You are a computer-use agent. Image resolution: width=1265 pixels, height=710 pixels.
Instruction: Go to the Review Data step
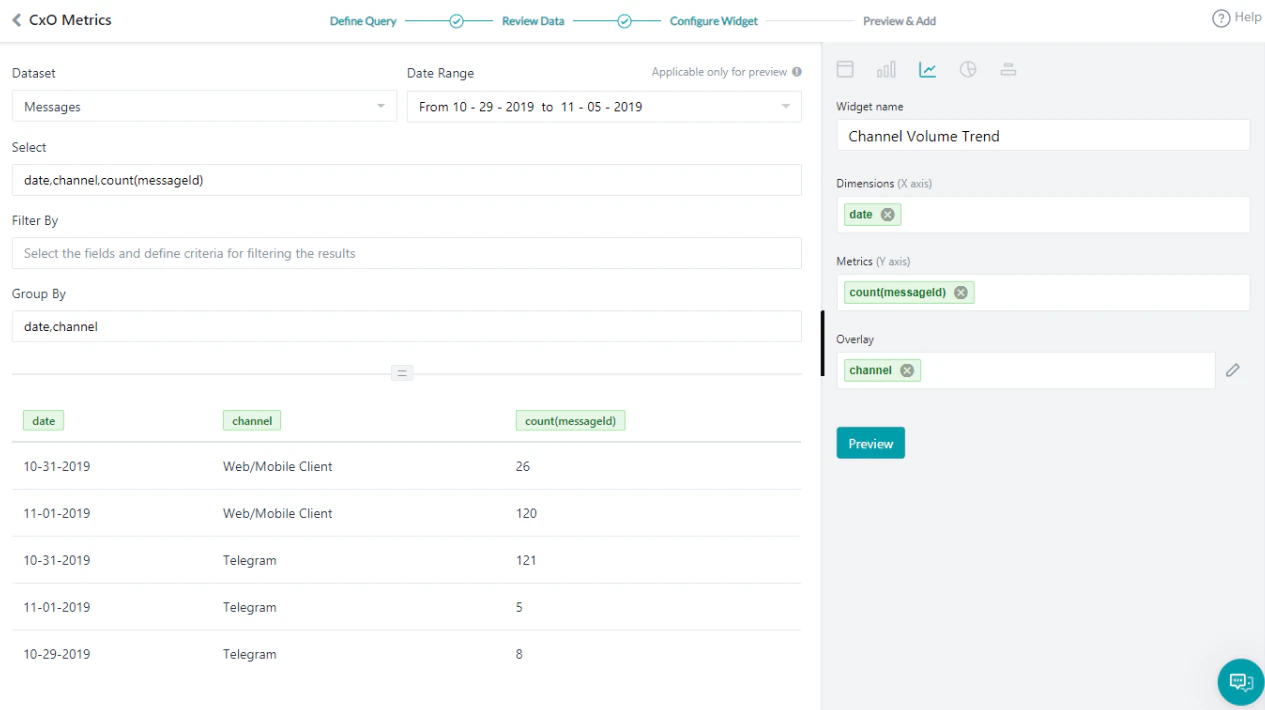pos(533,21)
